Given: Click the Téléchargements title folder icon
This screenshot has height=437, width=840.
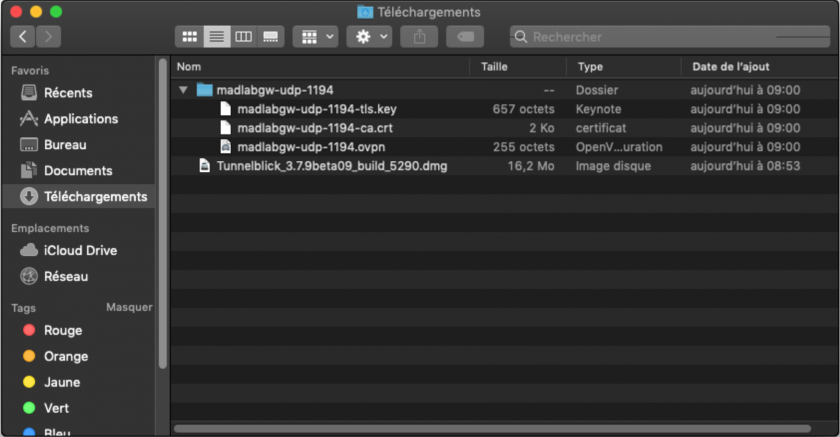Looking at the screenshot, I should [x=365, y=12].
